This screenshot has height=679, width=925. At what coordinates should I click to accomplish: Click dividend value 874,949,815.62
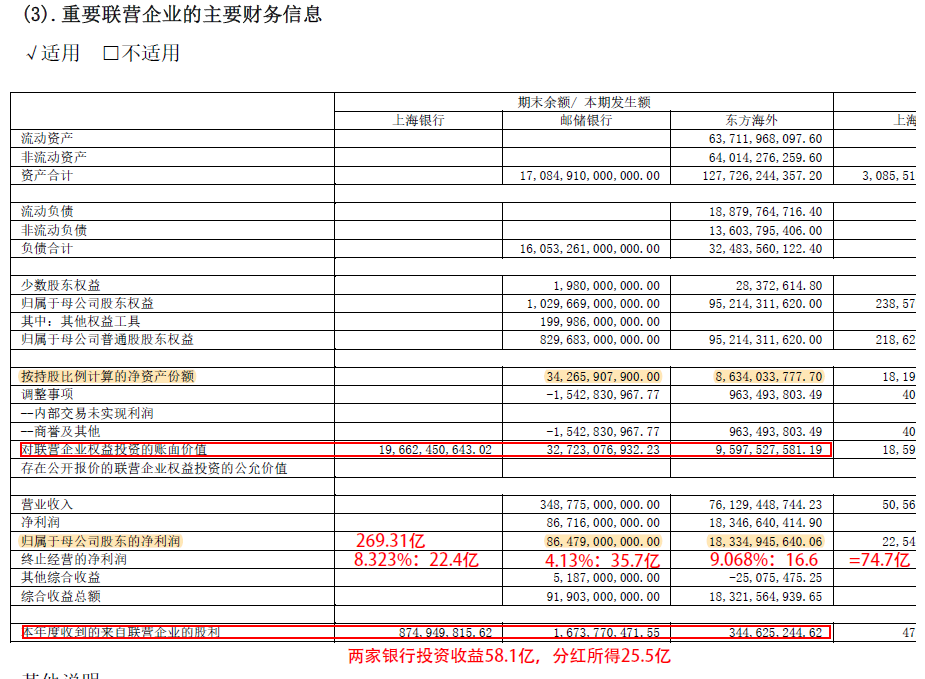point(445,633)
